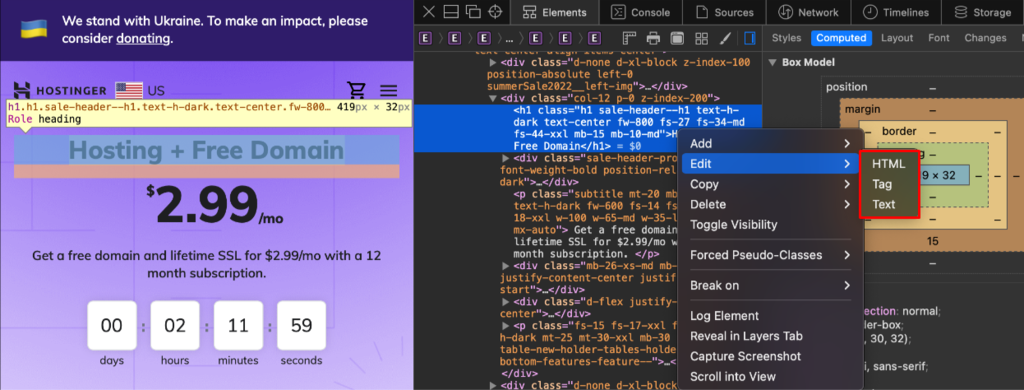Choose Toggle Visibility from context menu
The height and width of the screenshot is (390, 1024).
pyautogui.click(x=733, y=225)
